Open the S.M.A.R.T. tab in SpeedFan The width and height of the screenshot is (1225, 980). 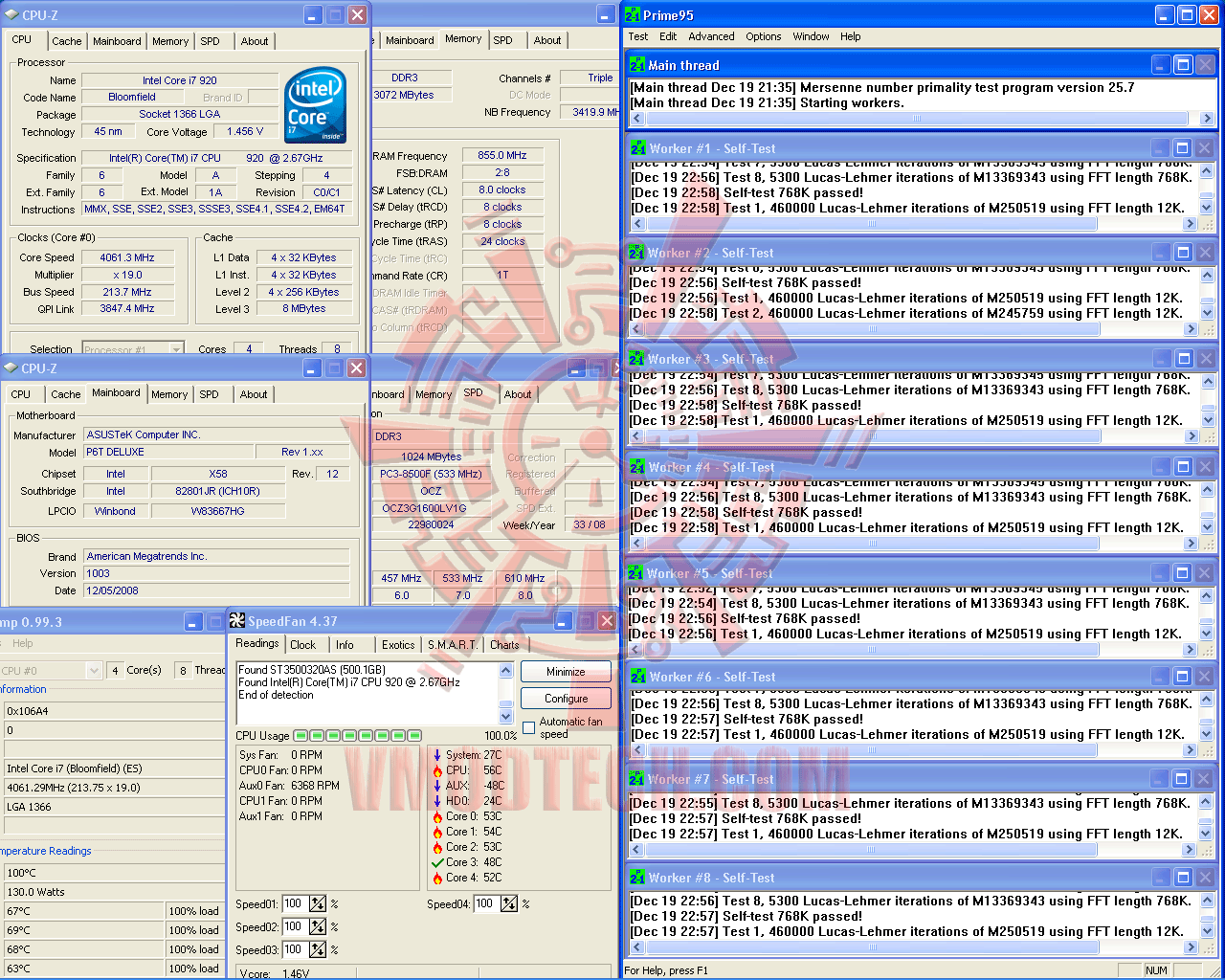[x=453, y=645]
